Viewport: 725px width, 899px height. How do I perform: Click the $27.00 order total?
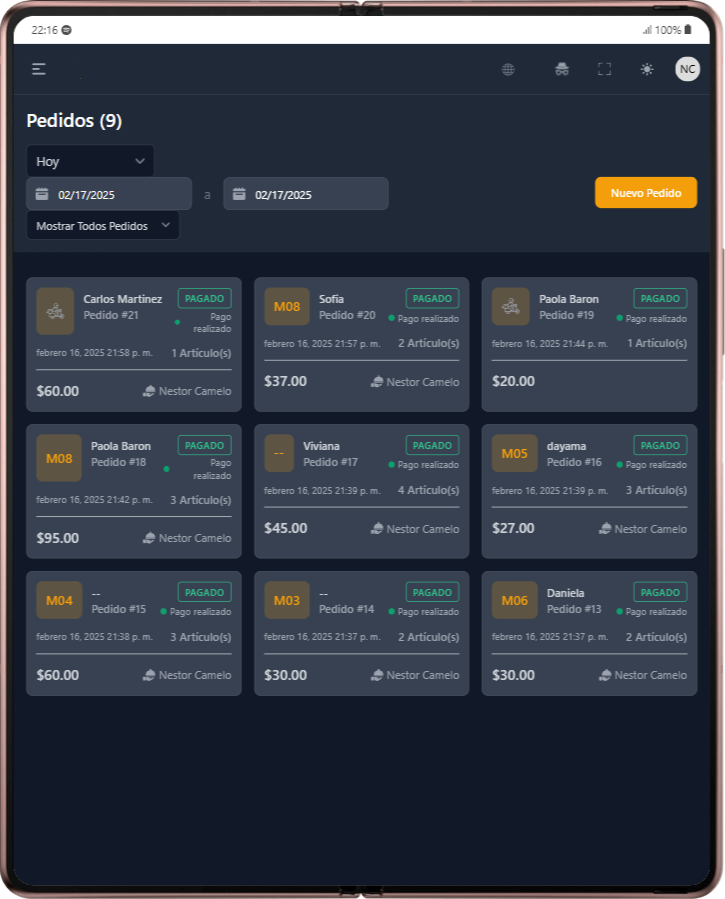tap(513, 528)
